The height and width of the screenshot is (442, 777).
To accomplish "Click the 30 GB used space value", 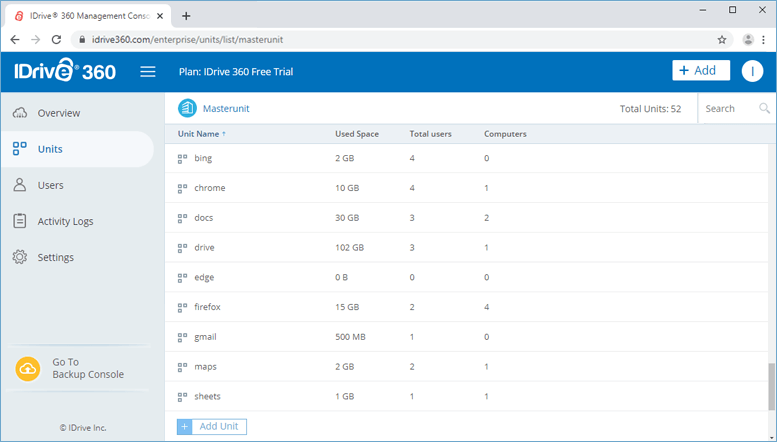I will [347, 218].
